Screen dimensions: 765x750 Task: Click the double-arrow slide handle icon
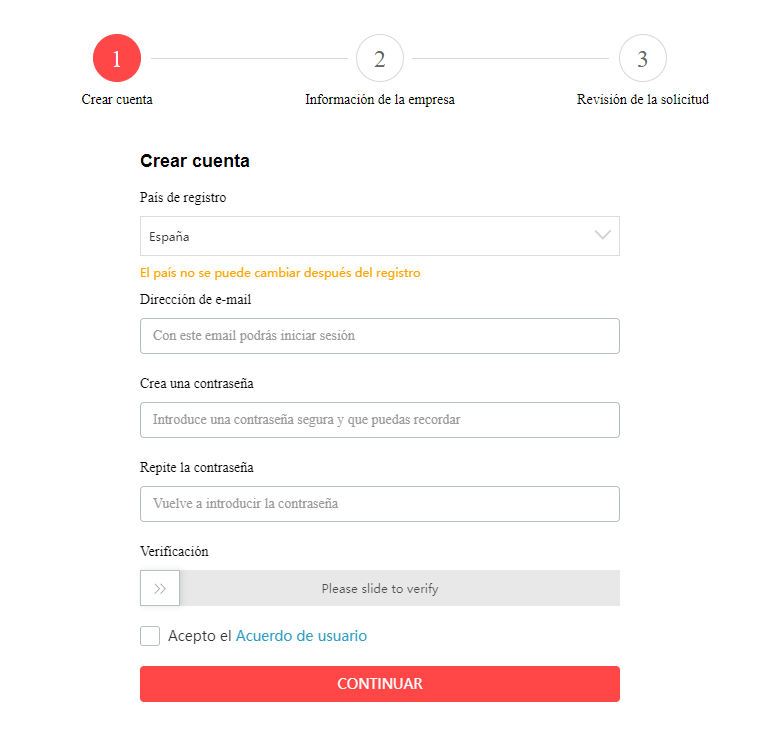point(160,588)
